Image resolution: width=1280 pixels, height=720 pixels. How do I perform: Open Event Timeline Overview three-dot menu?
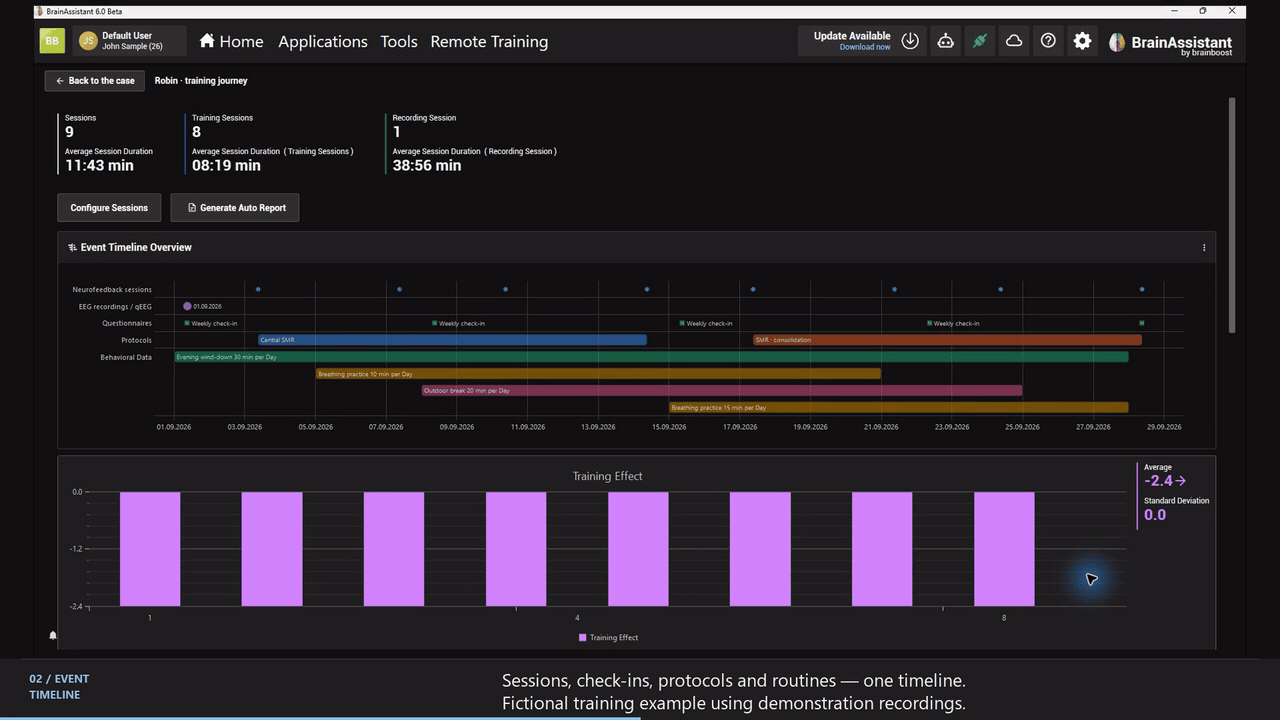point(1204,248)
